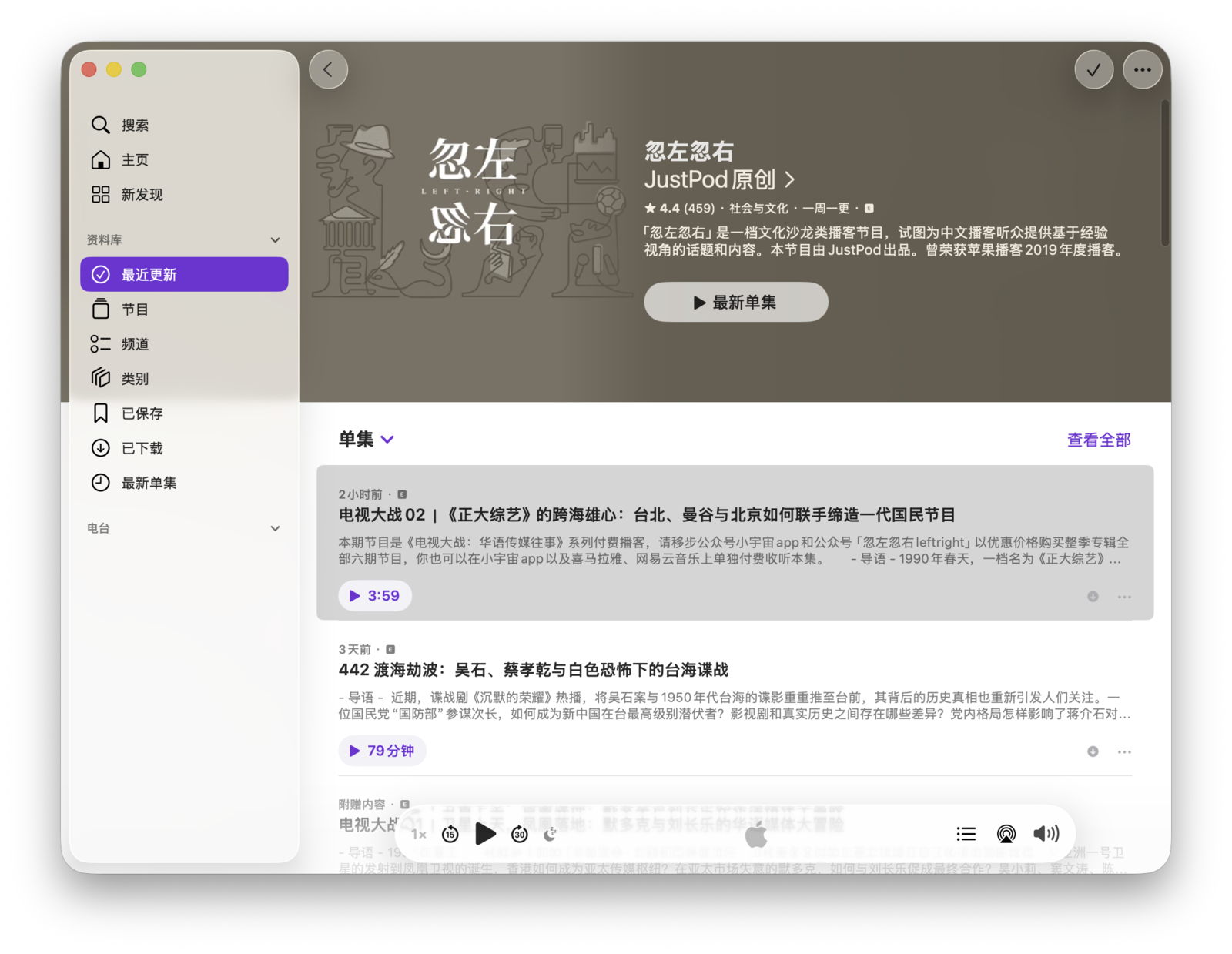1232x954 pixels.
Task: Download the 442 渡海劫波 episode
Action: pos(1093,751)
